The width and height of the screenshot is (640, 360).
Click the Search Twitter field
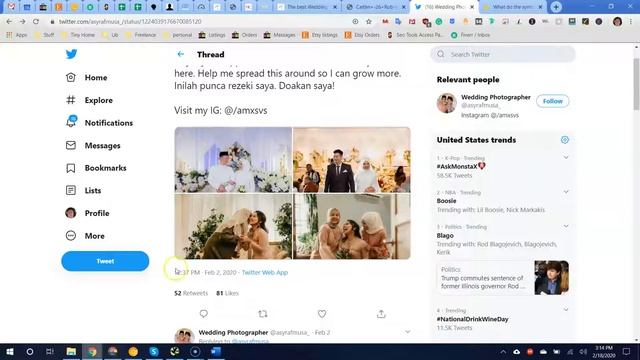point(503,54)
